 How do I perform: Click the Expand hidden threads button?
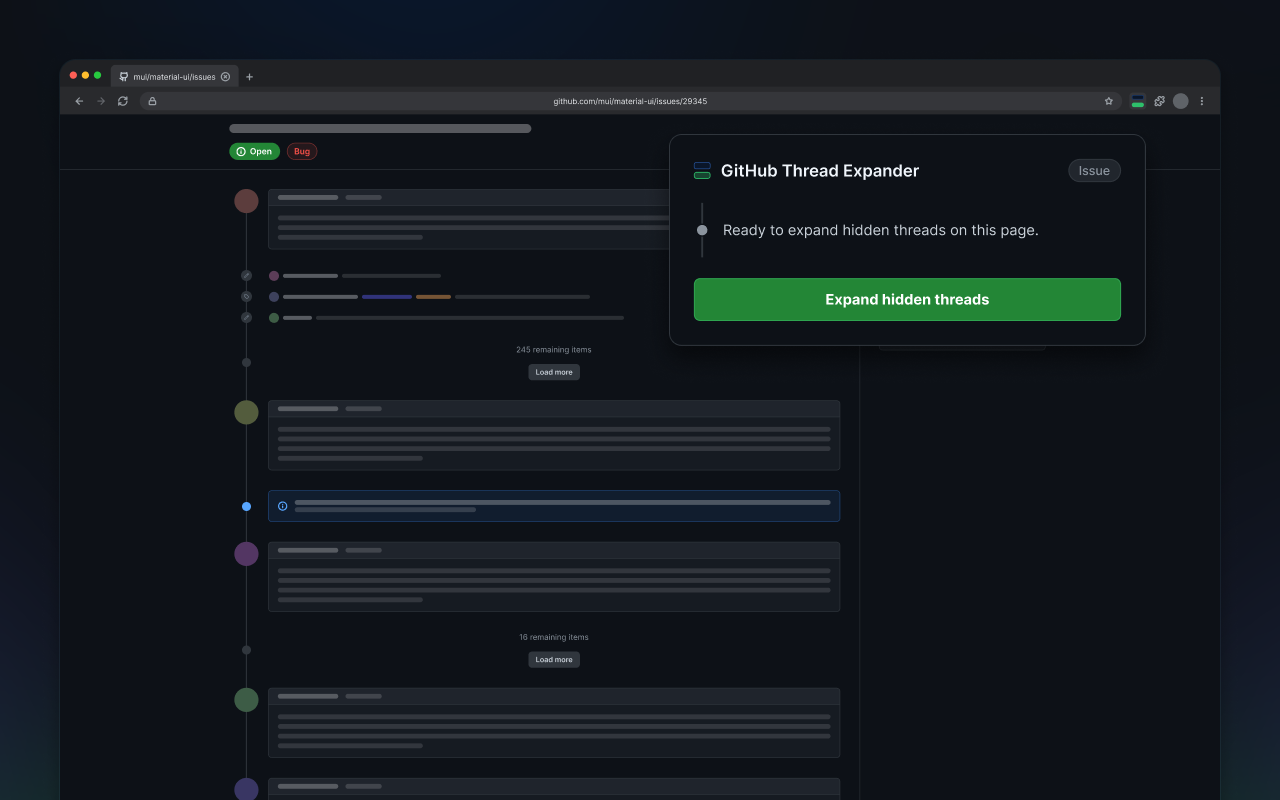tap(907, 299)
